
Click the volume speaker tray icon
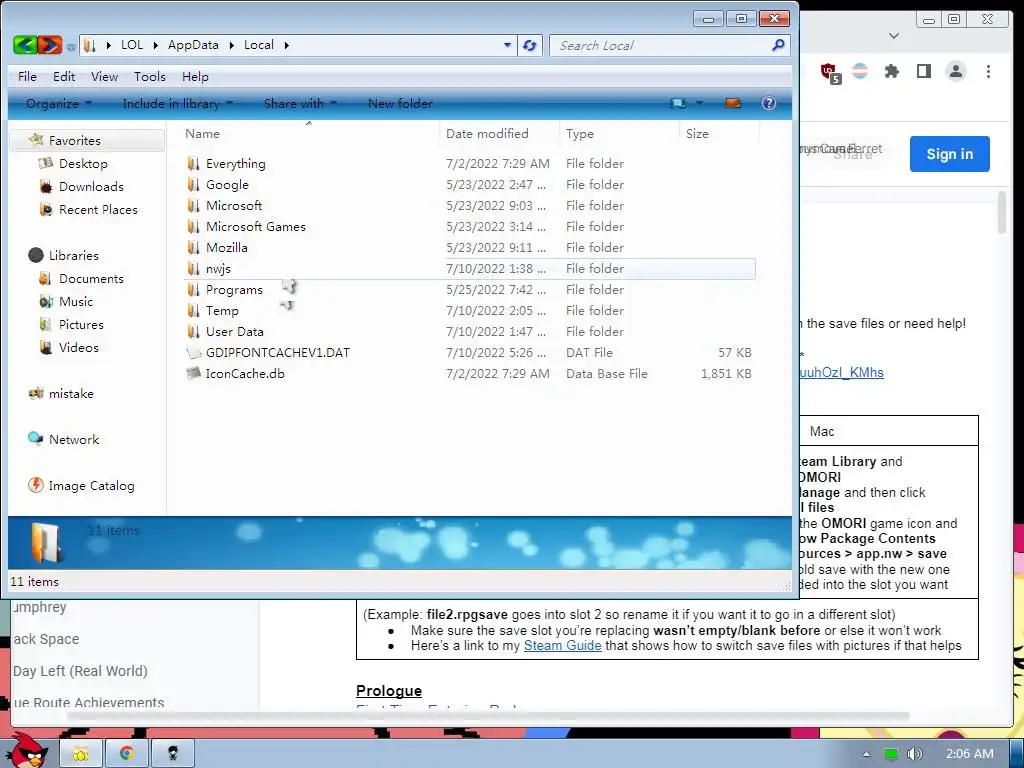click(914, 754)
